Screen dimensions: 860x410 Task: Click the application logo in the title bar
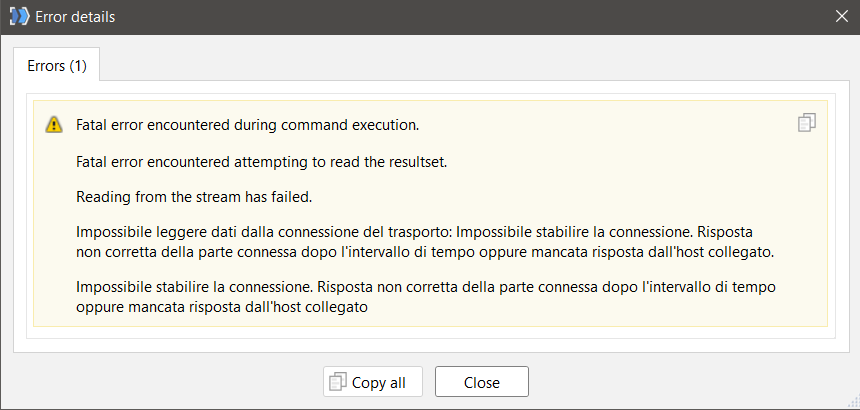[18, 17]
